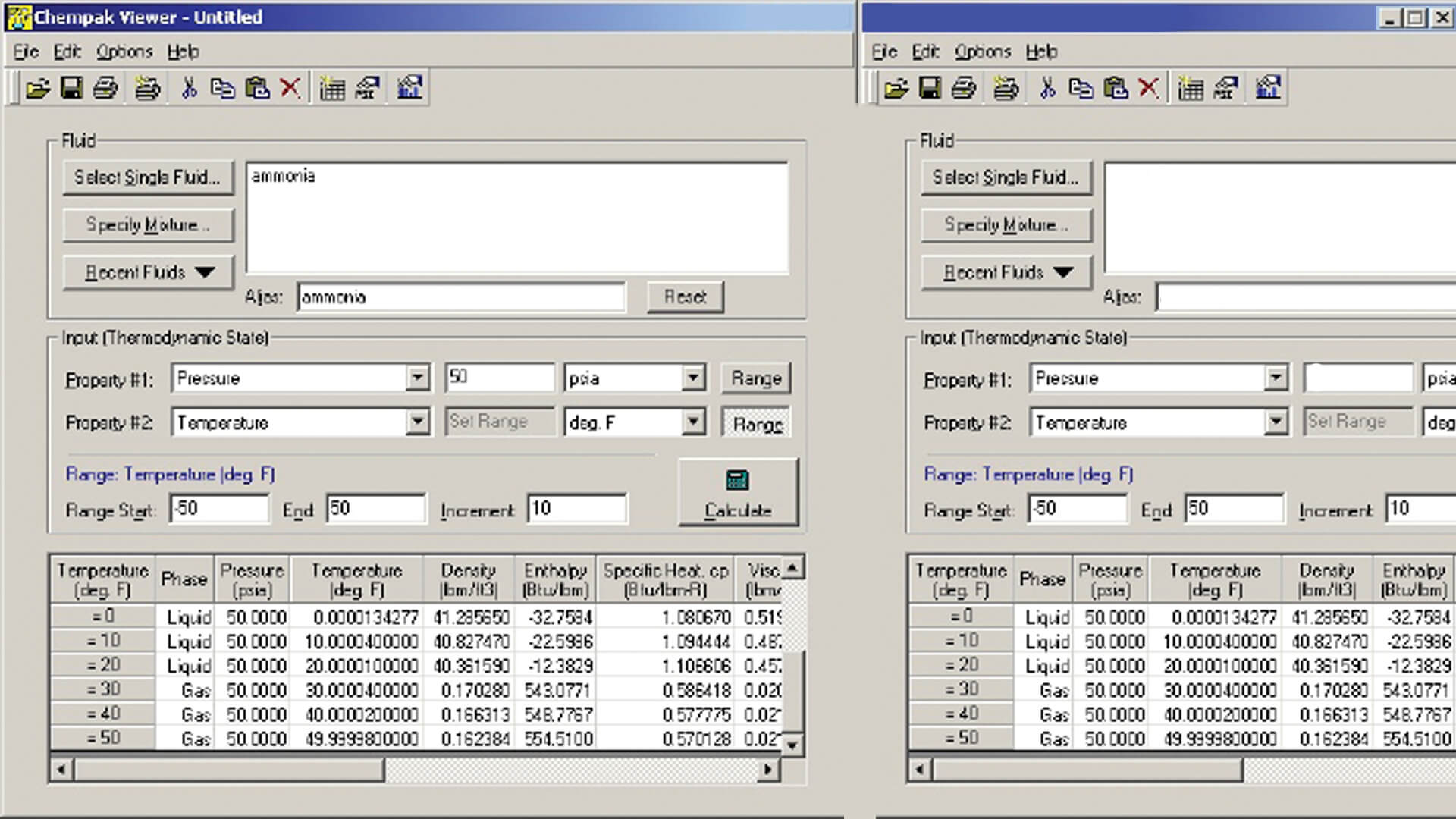The width and height of the screenshot is (1456, 819).
Task: Click the chart icon in right window toolbar
Action: coord(1268,89)
